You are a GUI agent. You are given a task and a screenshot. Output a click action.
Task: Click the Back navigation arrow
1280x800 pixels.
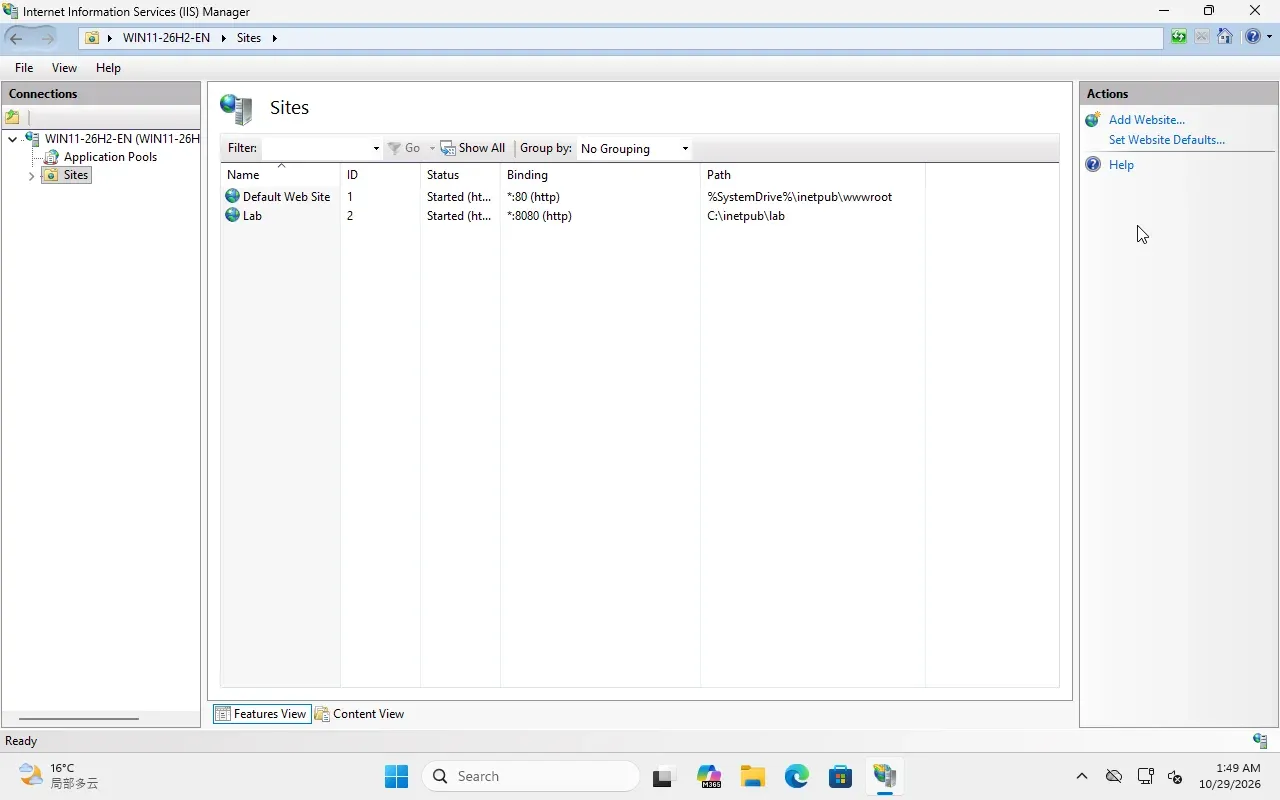pyautogui.click(x=16, y=38)
